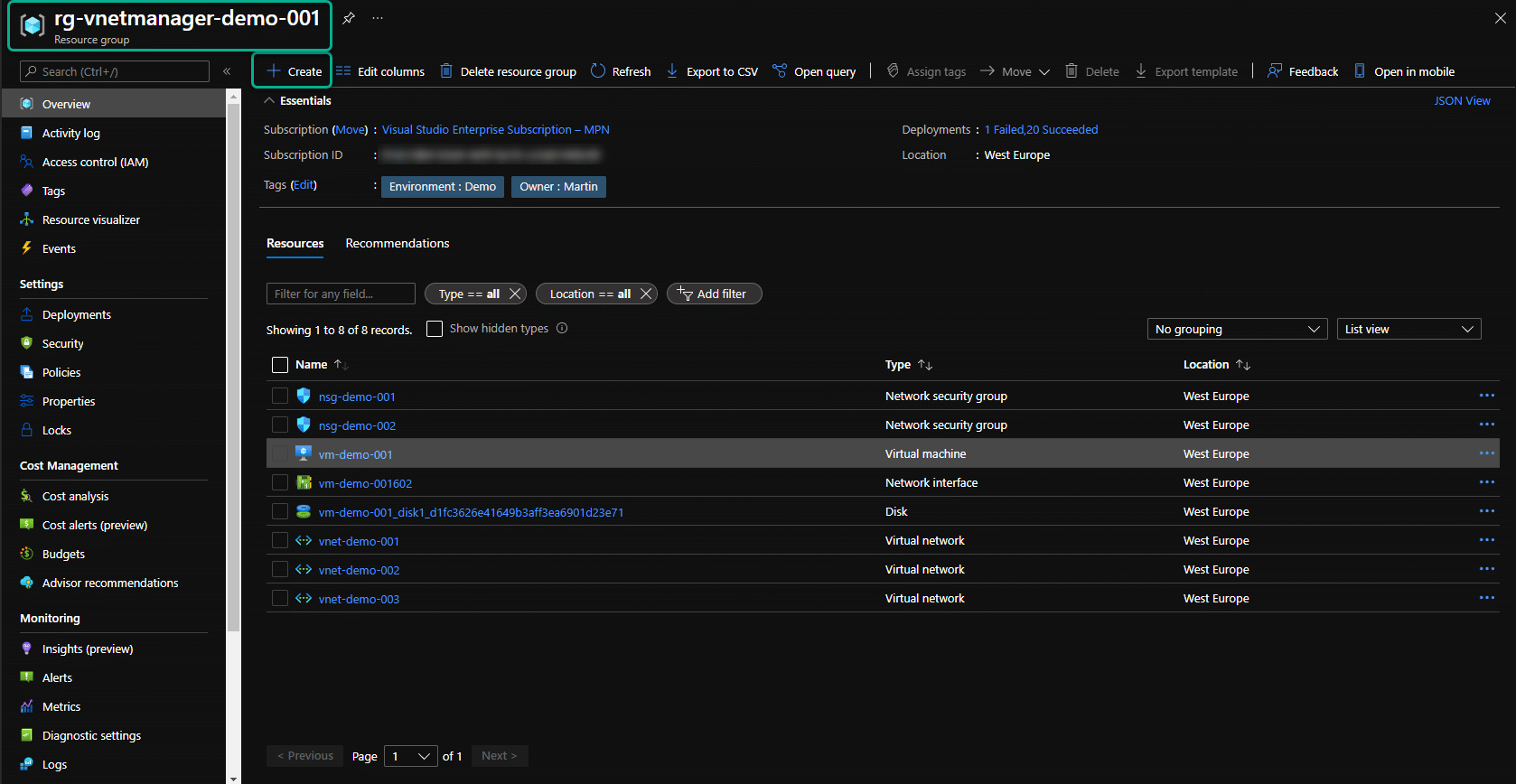
Task: Switch to the Recommendations tab
Action: tap(398, 244)
